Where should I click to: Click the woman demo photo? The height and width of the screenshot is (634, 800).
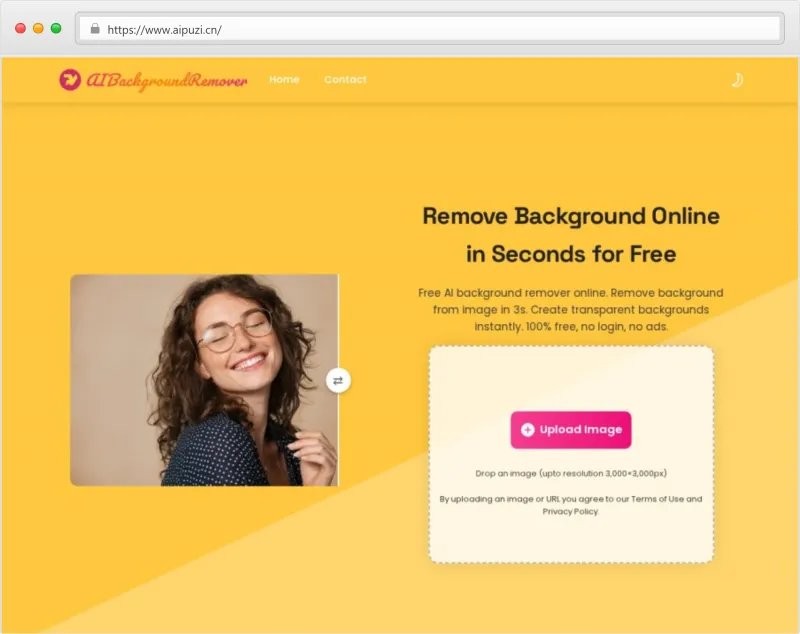pos(204,380)
